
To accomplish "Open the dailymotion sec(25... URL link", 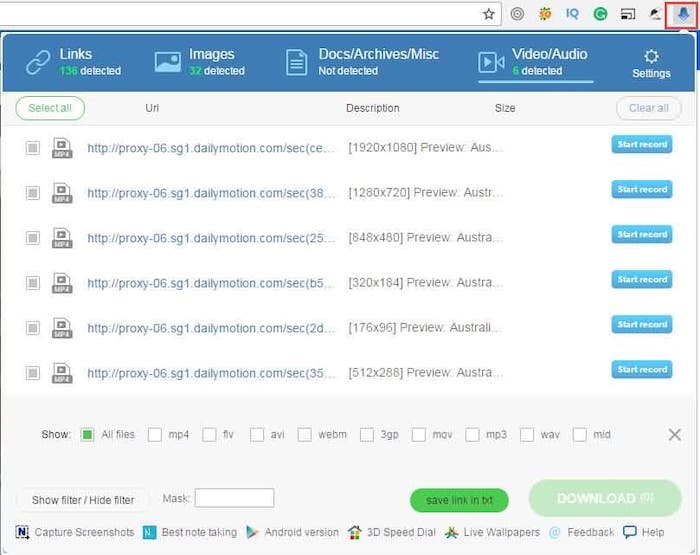I will click(211, 238).
